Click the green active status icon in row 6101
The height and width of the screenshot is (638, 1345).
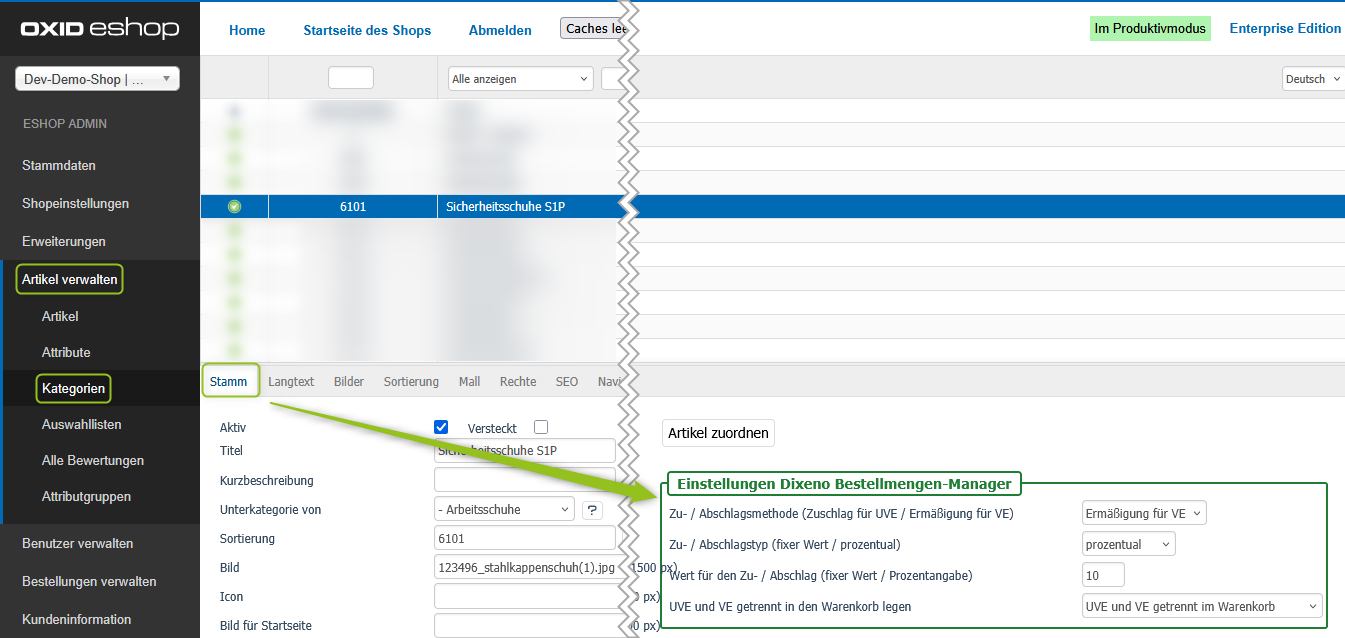tap(234, 207)
